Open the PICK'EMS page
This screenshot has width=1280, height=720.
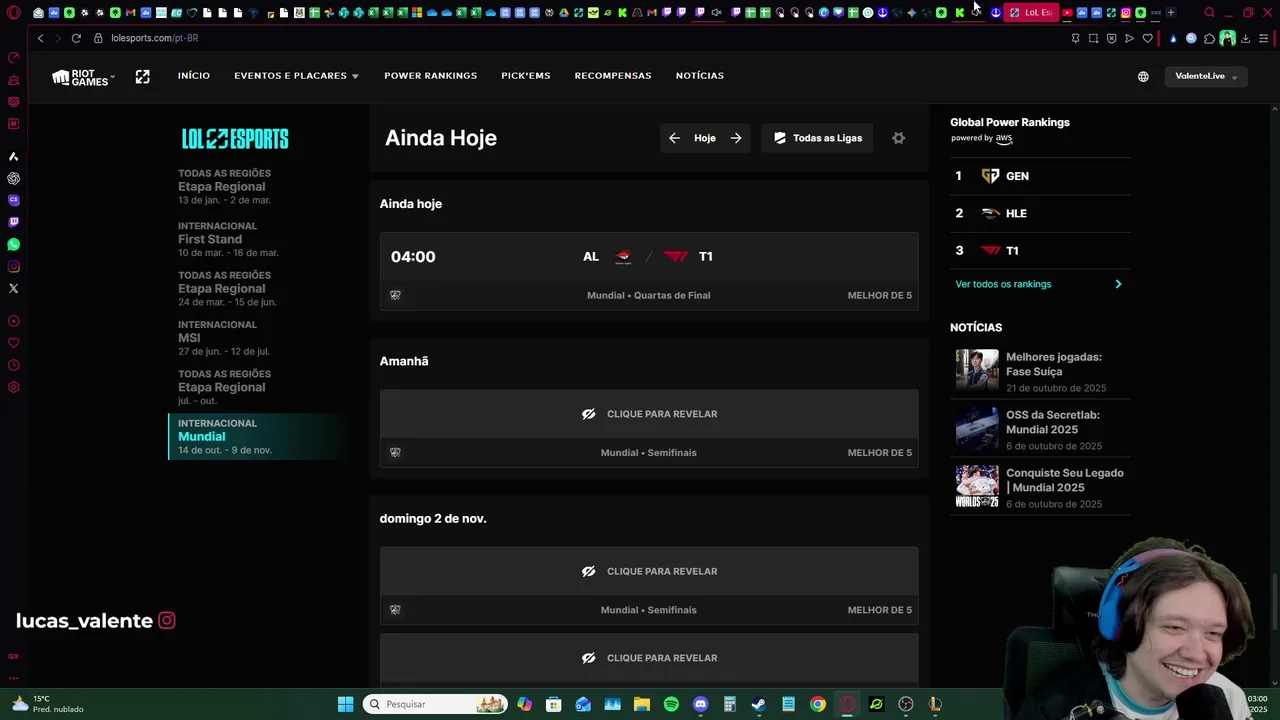[x=526, y=76]
